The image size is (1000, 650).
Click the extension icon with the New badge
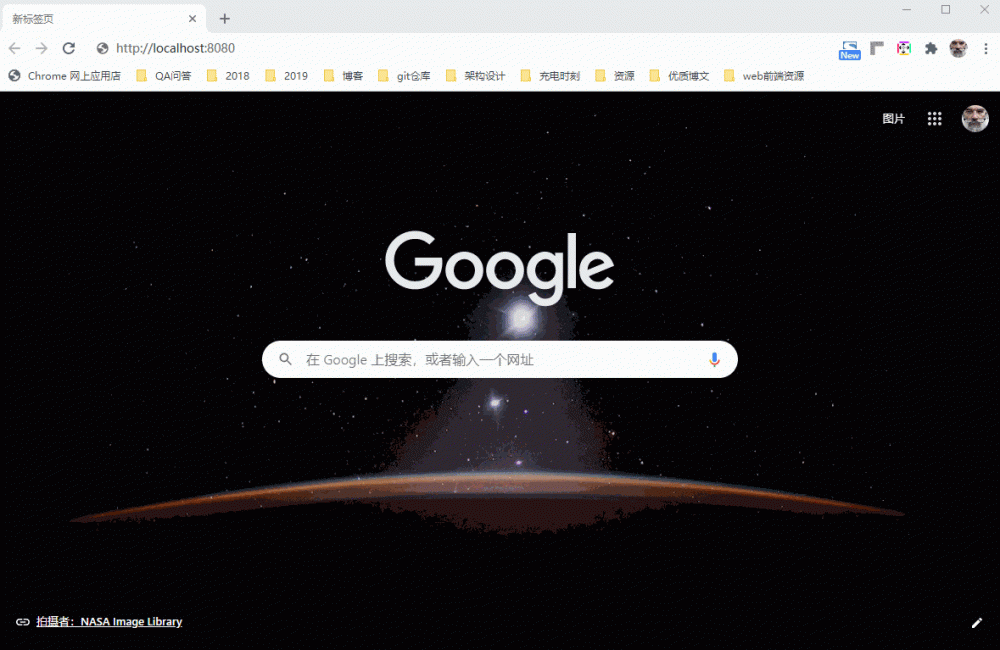849,47
